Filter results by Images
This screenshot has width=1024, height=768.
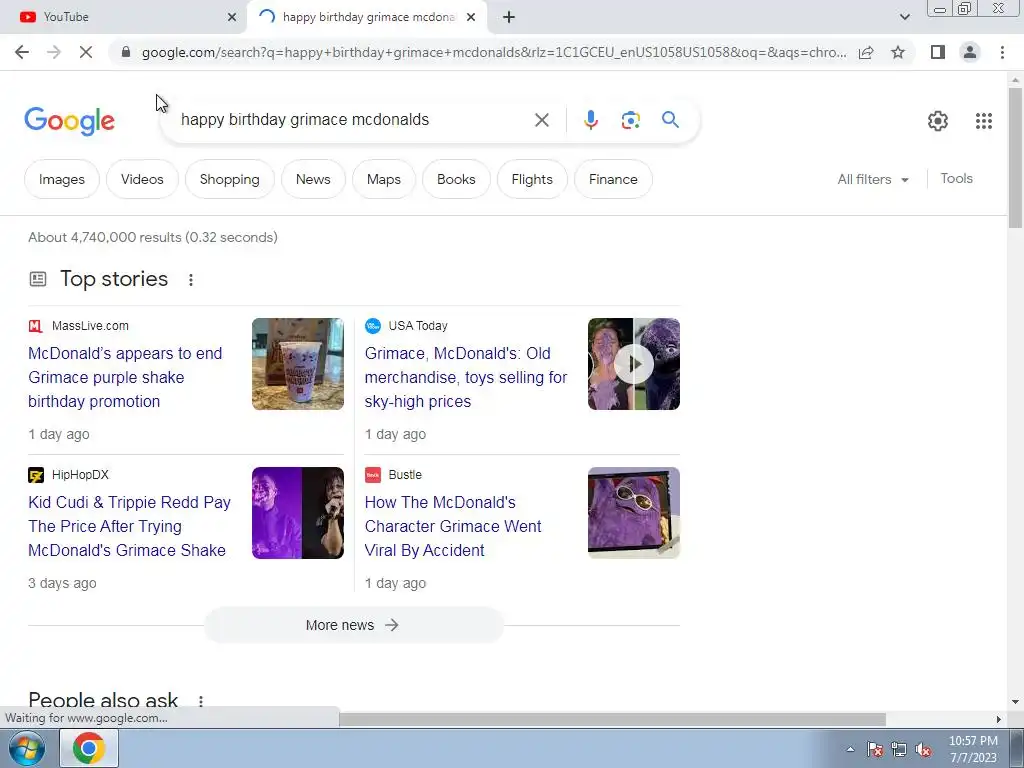click(x=61, y=179)
